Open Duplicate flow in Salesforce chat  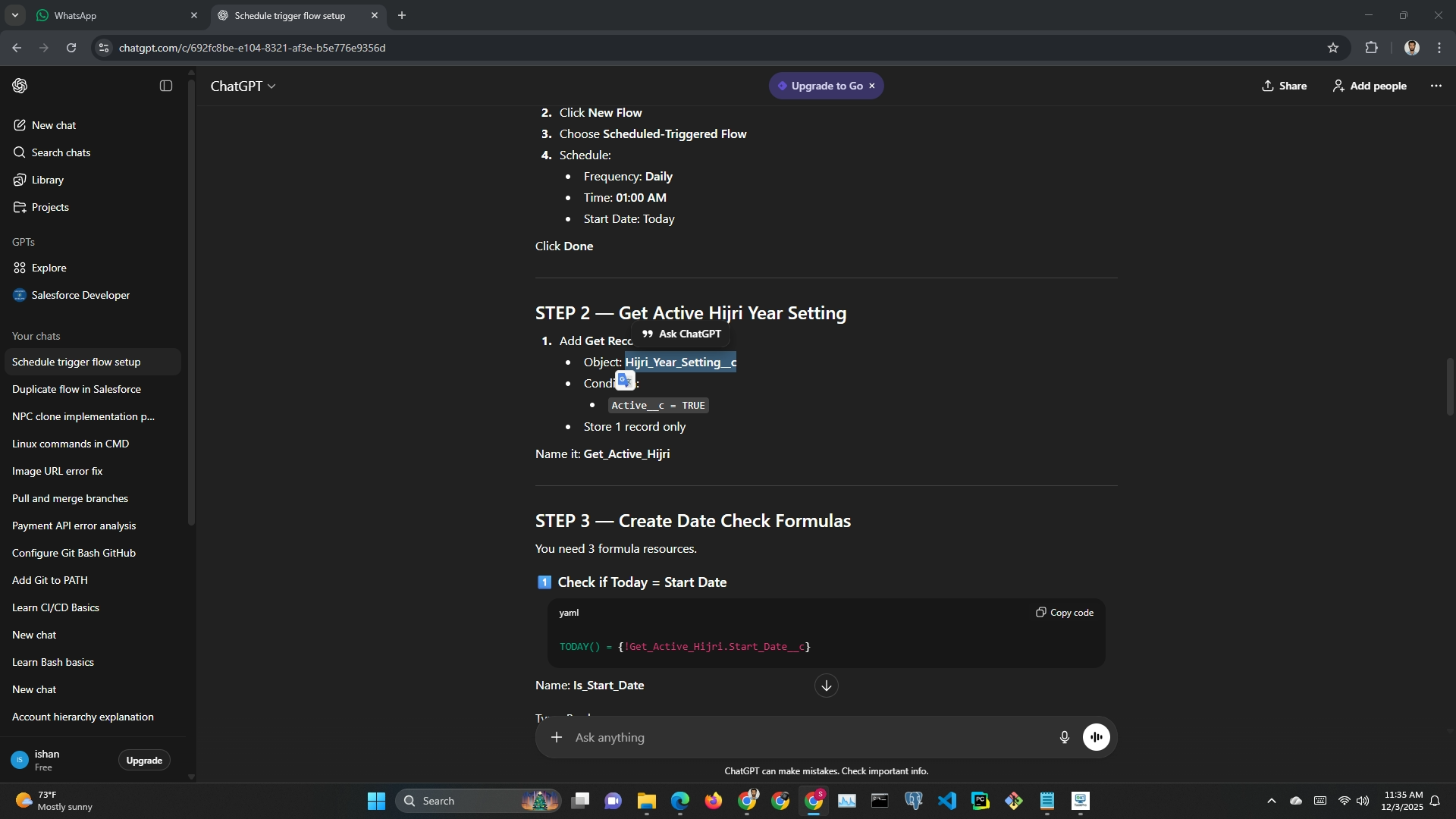pos(77,389)
